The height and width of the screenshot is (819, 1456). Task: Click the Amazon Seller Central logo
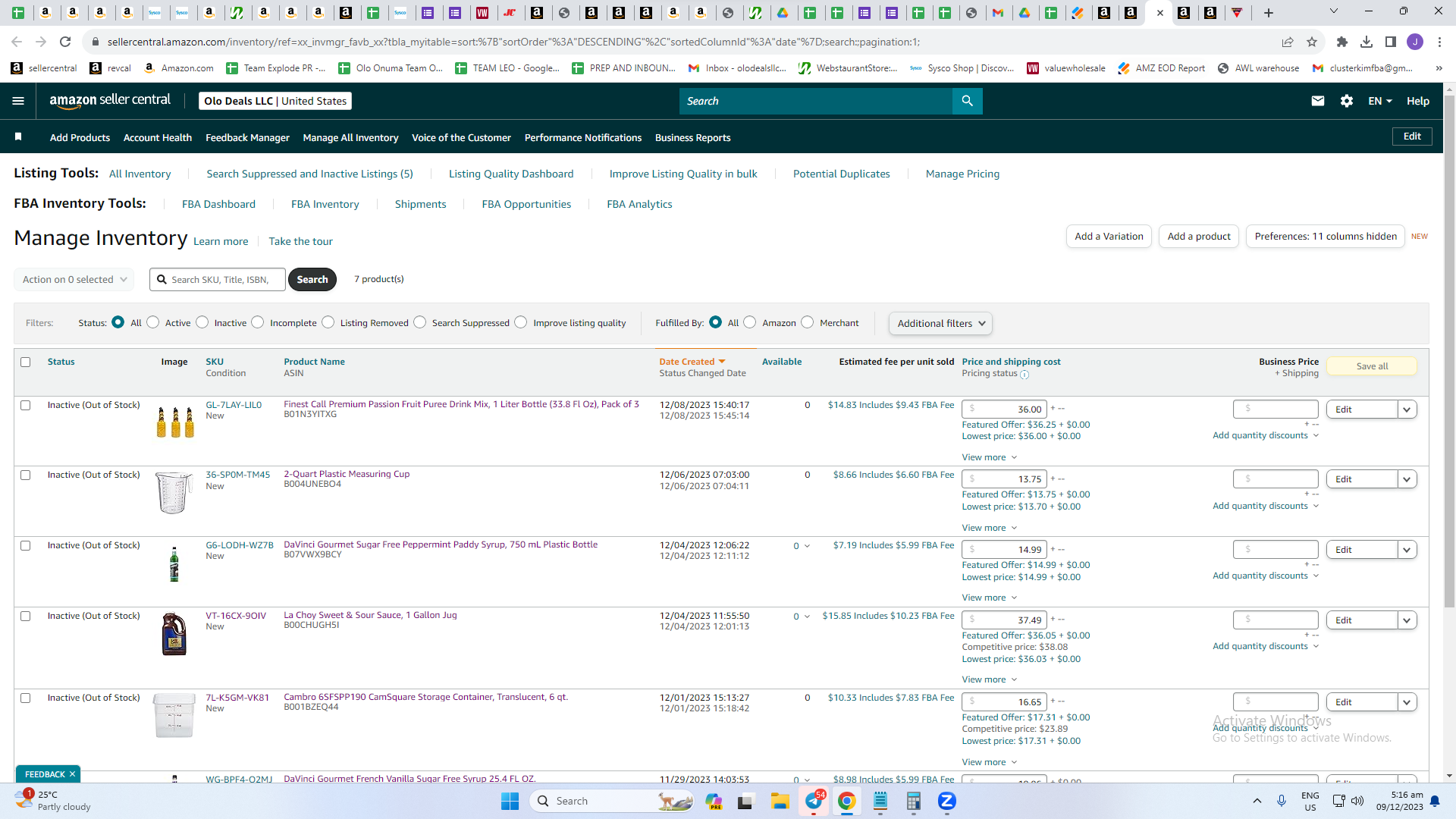(x=110, y=101)
